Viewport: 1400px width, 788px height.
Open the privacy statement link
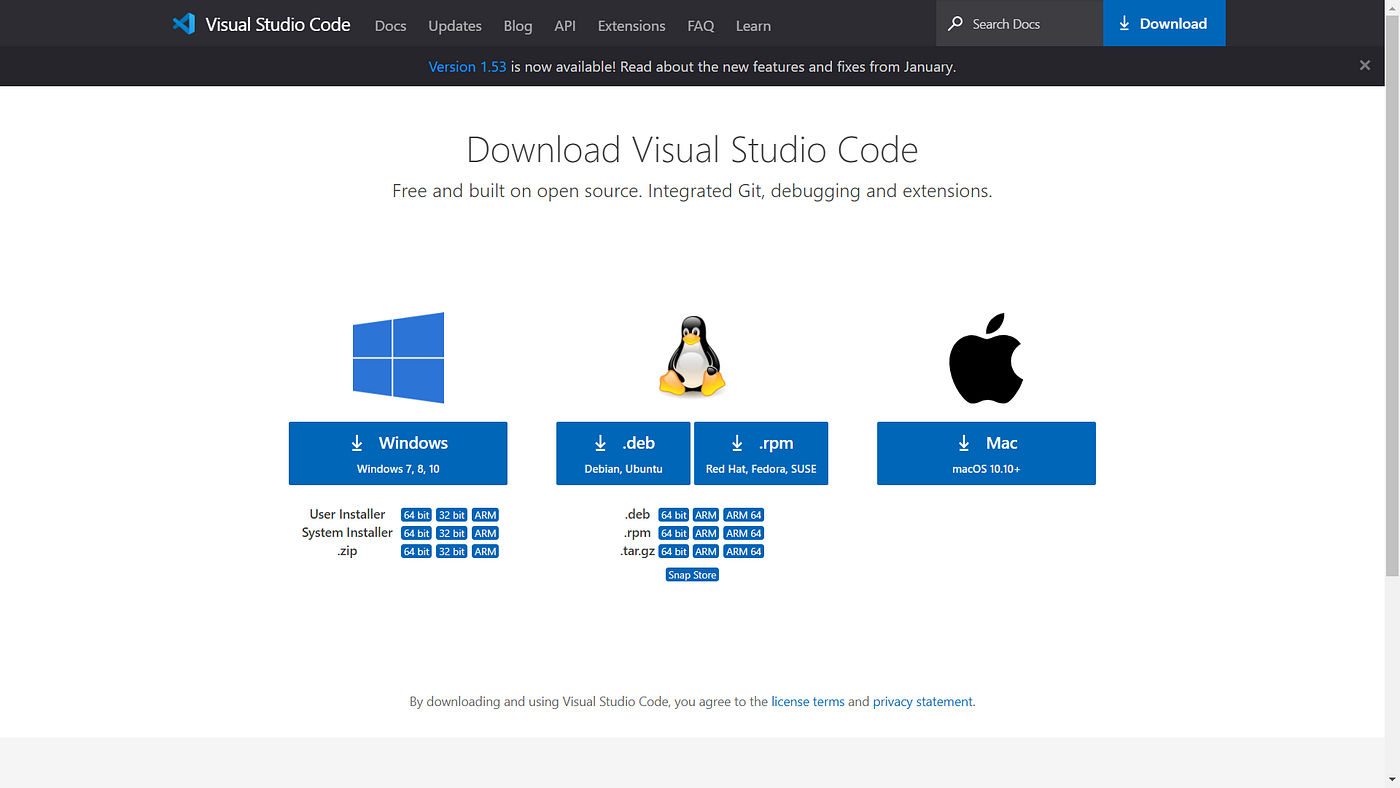(x=922, y=701)
